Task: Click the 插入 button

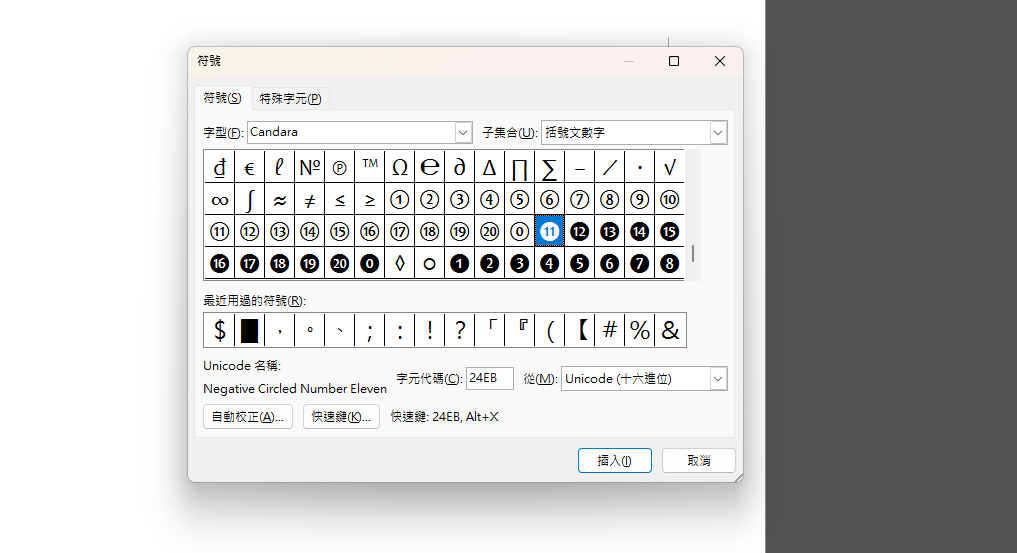Action: point(614,460)
